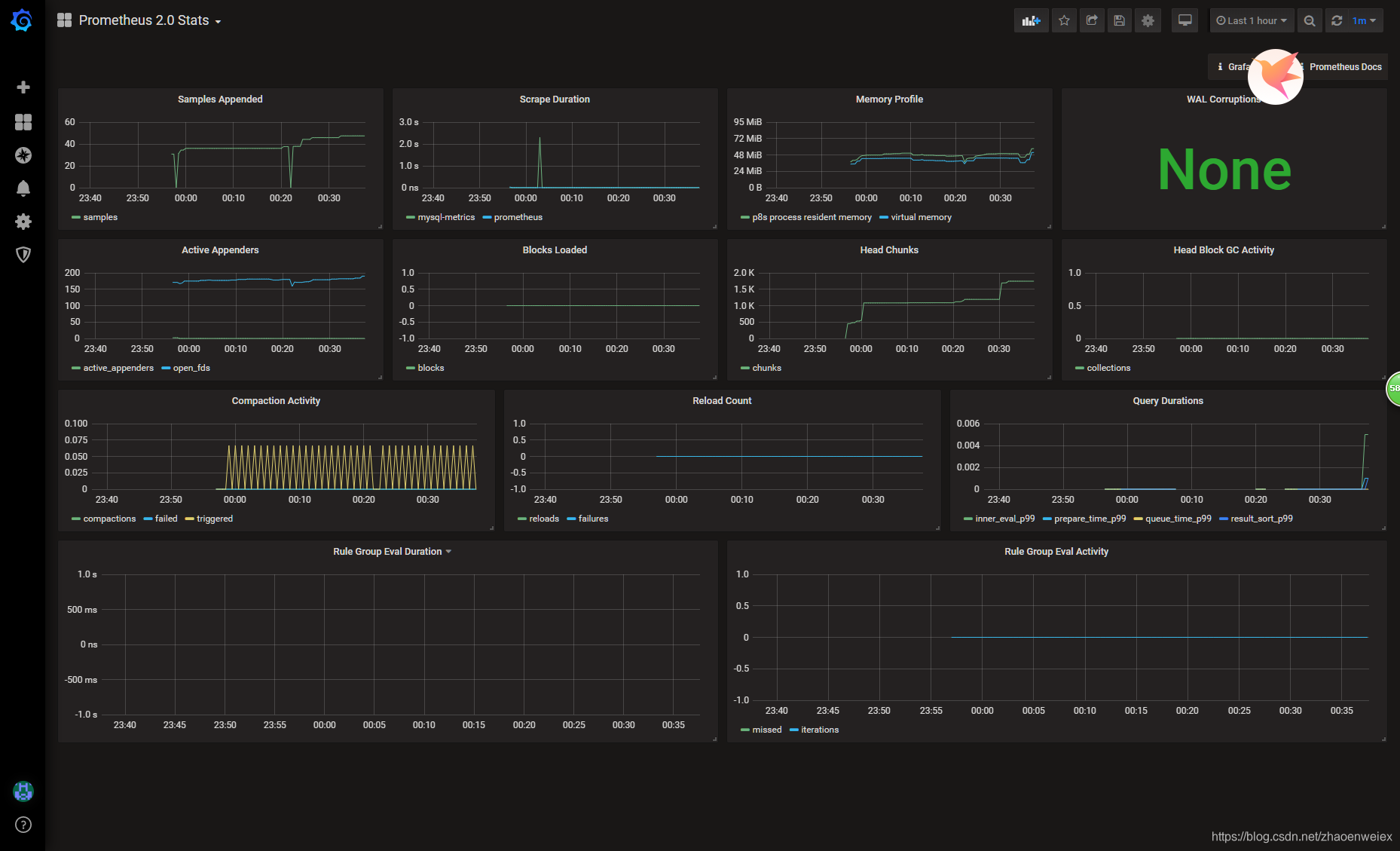The width and height of the screenshot is (1400, 851).
Task: Open dashboard settings gear in toolbar
Action: tap(1148, 20)
